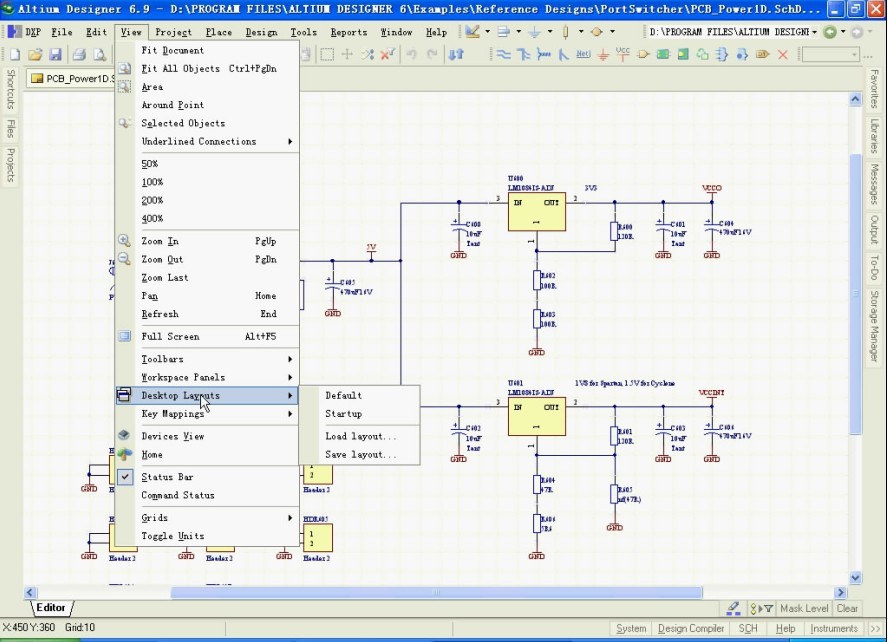
Task: Click the System panel button
Action: [631, 628]
